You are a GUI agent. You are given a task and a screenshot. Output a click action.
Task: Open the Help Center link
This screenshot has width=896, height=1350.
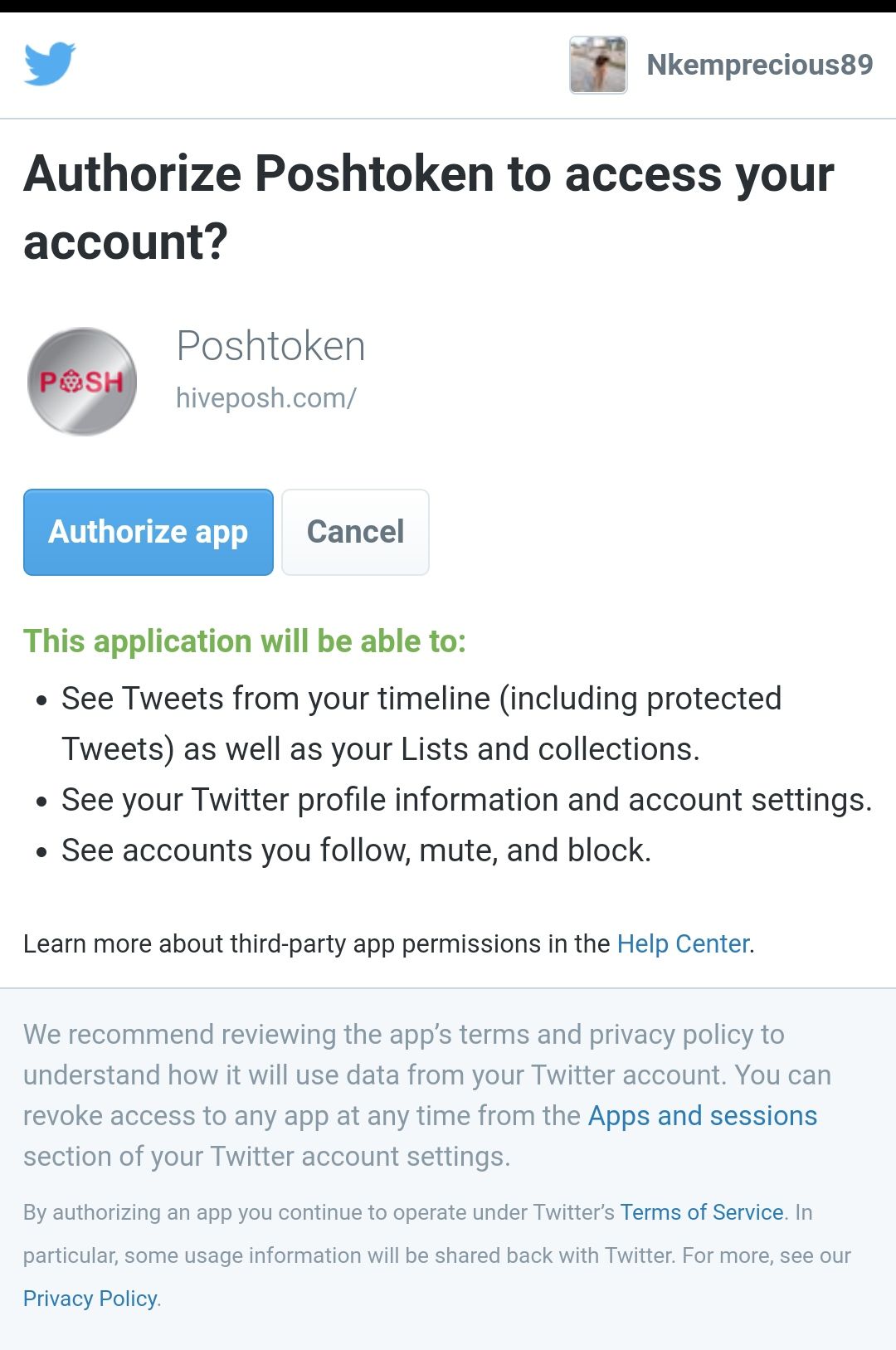point(684,943)
